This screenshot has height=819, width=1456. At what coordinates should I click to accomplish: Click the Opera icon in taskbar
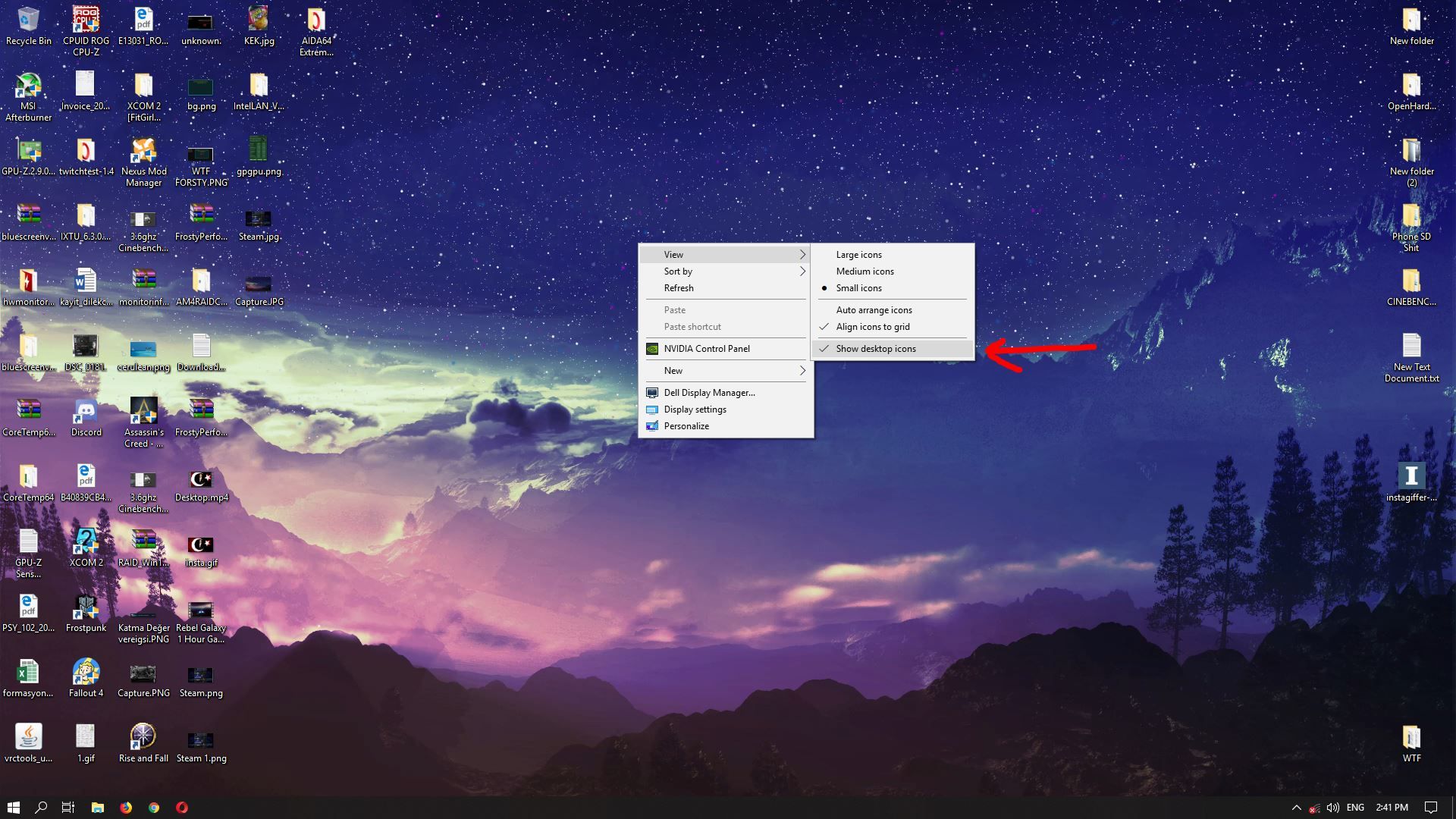tap(182, 808)
